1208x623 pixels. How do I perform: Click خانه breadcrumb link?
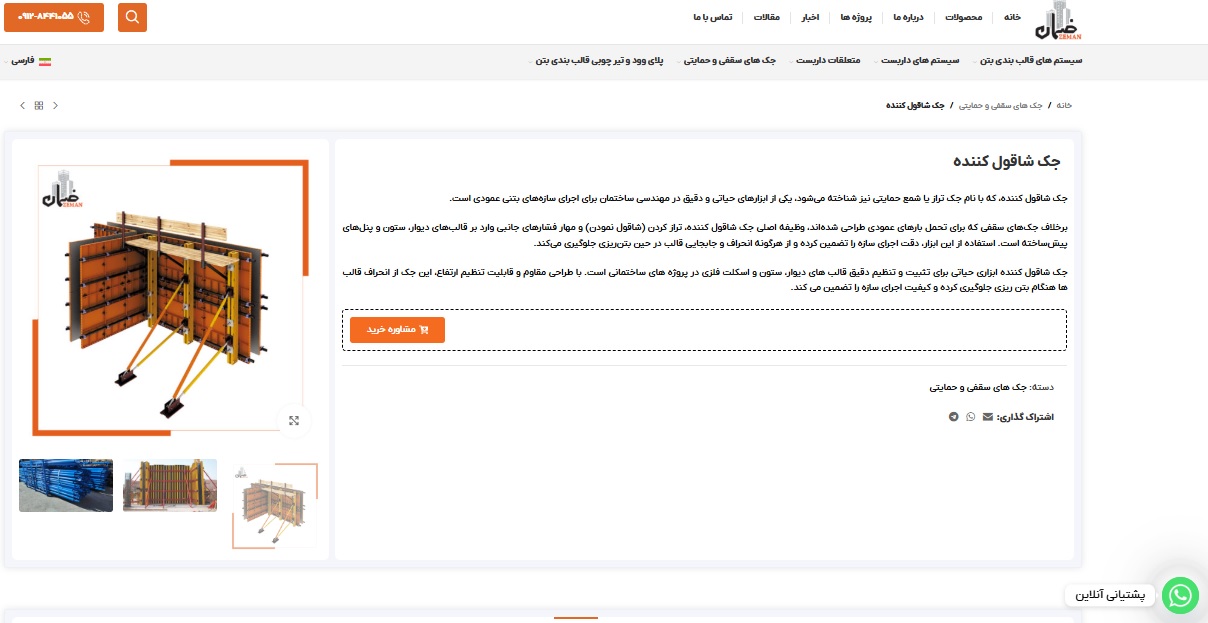[x=1064, y=105]
